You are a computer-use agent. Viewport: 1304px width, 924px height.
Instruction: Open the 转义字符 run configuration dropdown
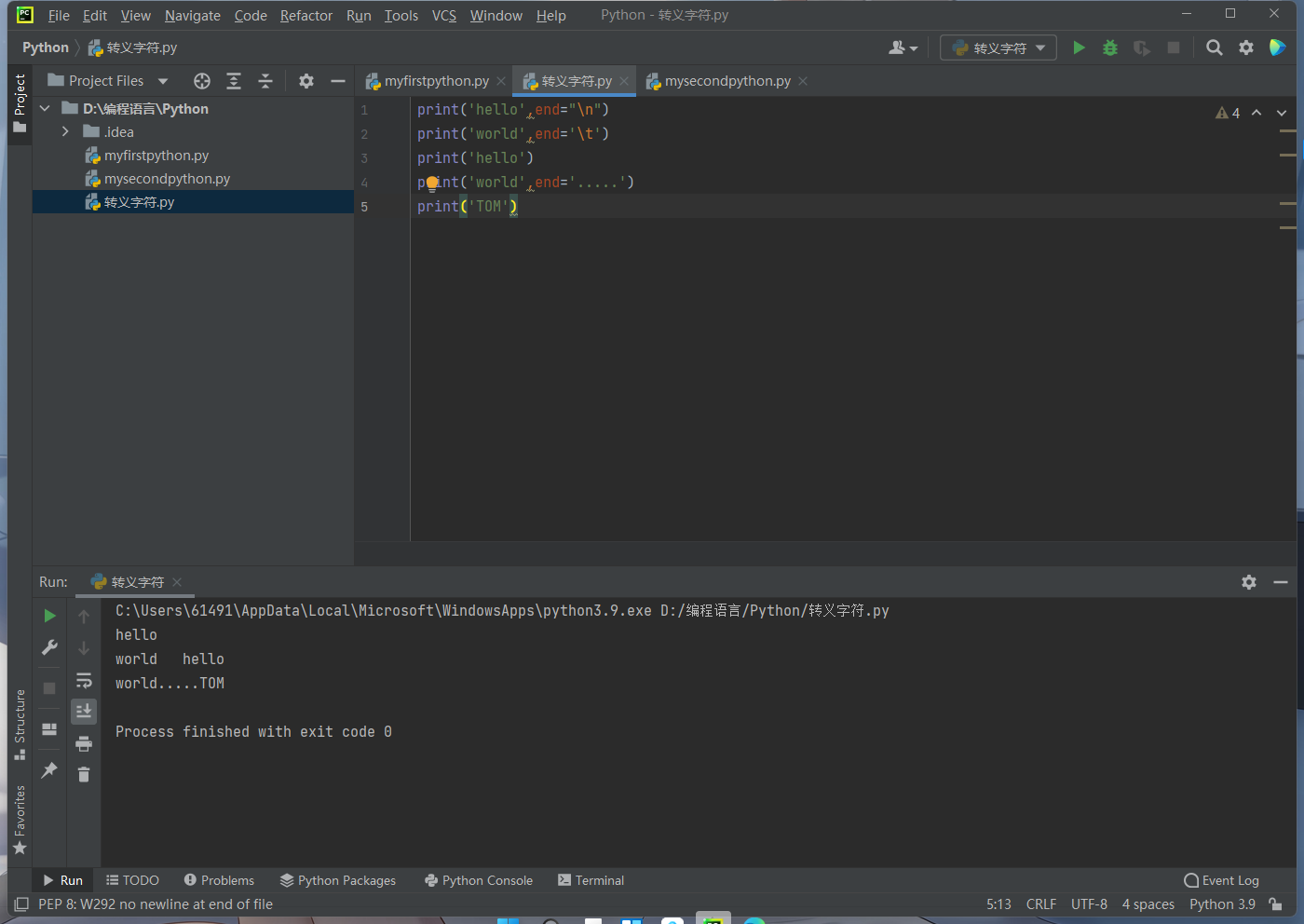coord(998,48)
